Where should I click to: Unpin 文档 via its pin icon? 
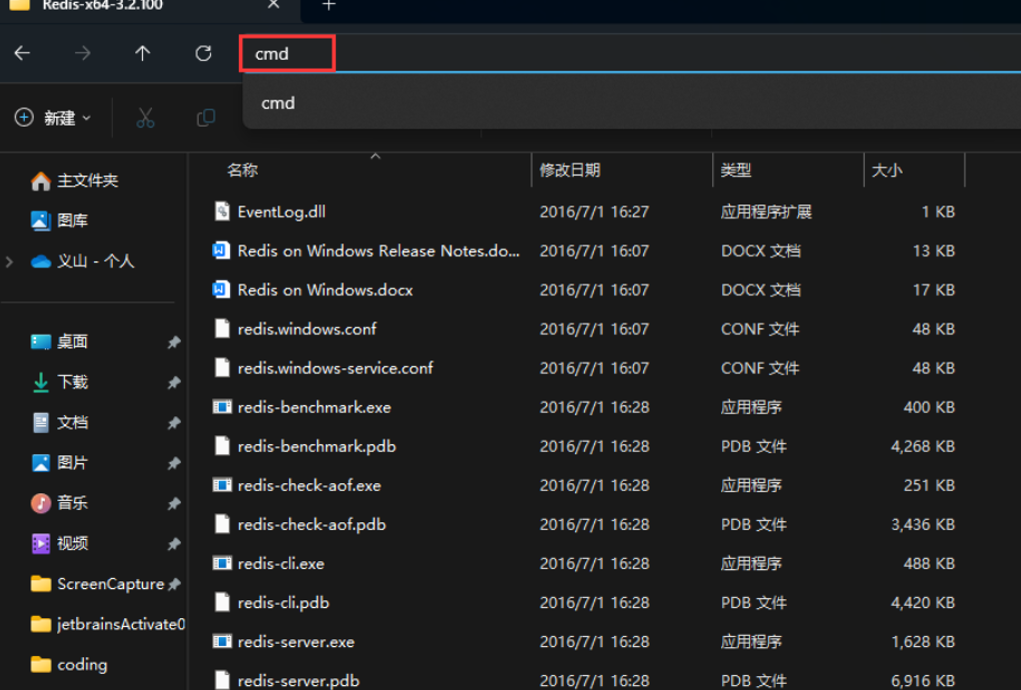coord(174,422)
